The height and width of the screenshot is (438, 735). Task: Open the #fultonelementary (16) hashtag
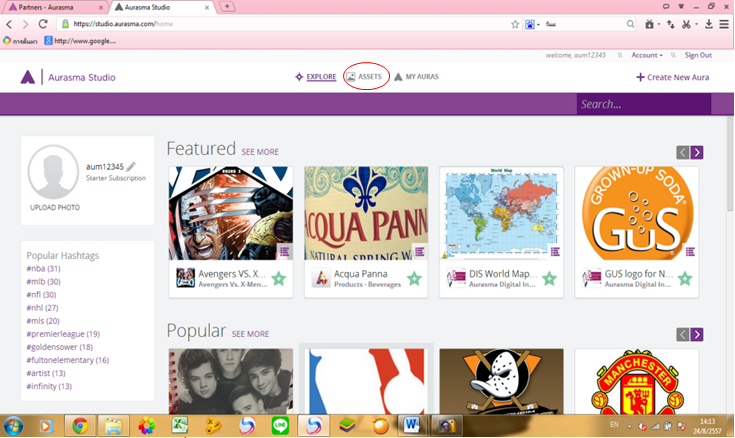pyautogui.click(x=68, y=360)
